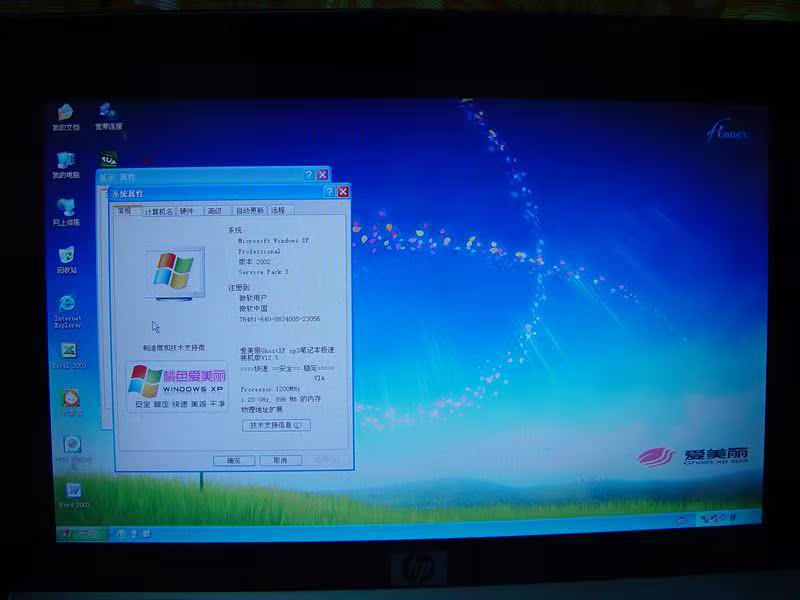Image resolution: width=800 pixels, height=600 pixels.
Task: Click the 微软用户 registered user text
Action: (x=253, y=298)
